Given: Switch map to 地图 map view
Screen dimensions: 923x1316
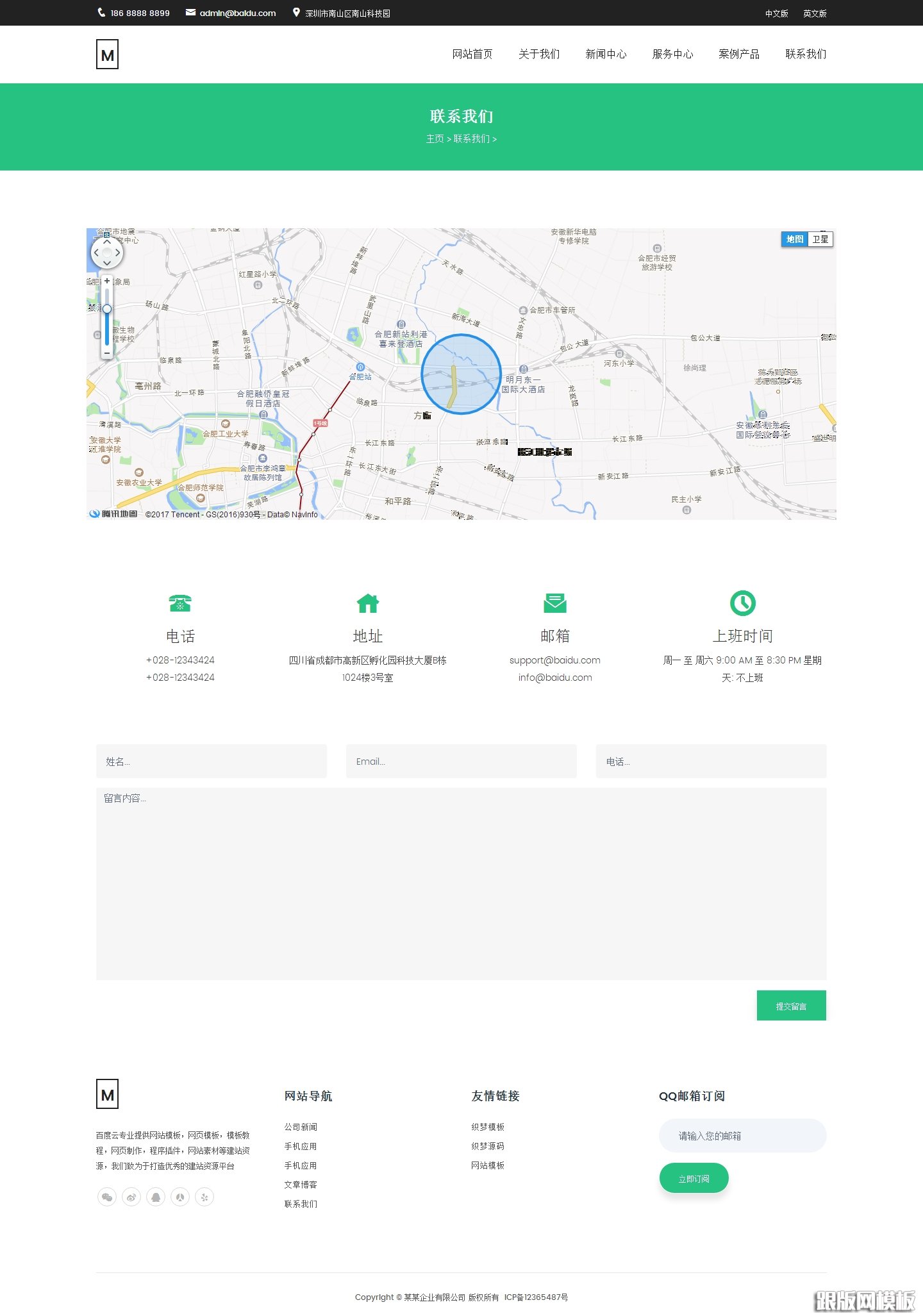Looking at the screenshot, I should (795, 239).
